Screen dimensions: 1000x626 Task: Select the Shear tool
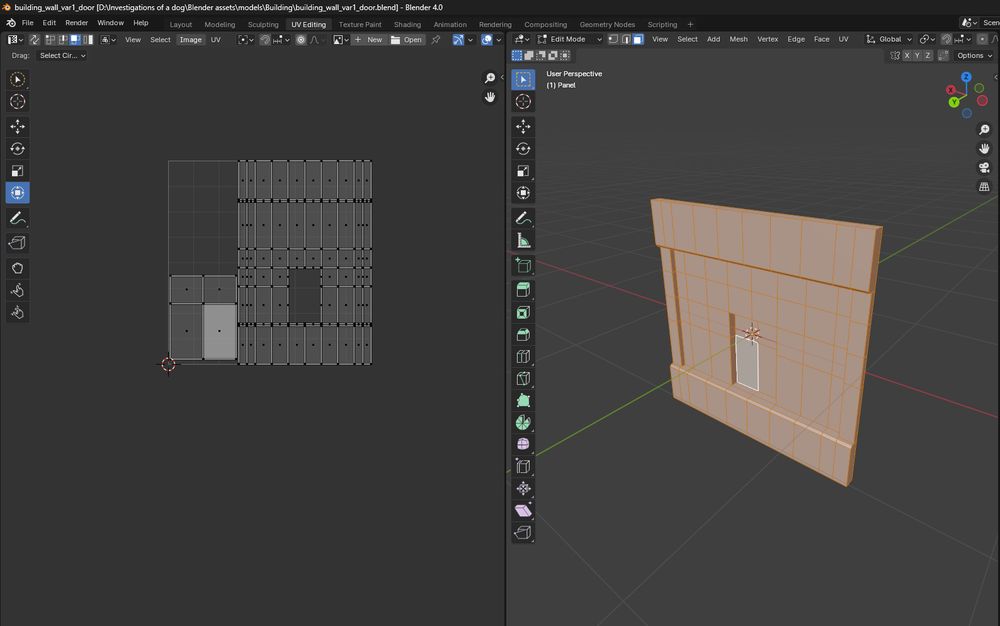[x=523, y=511]
